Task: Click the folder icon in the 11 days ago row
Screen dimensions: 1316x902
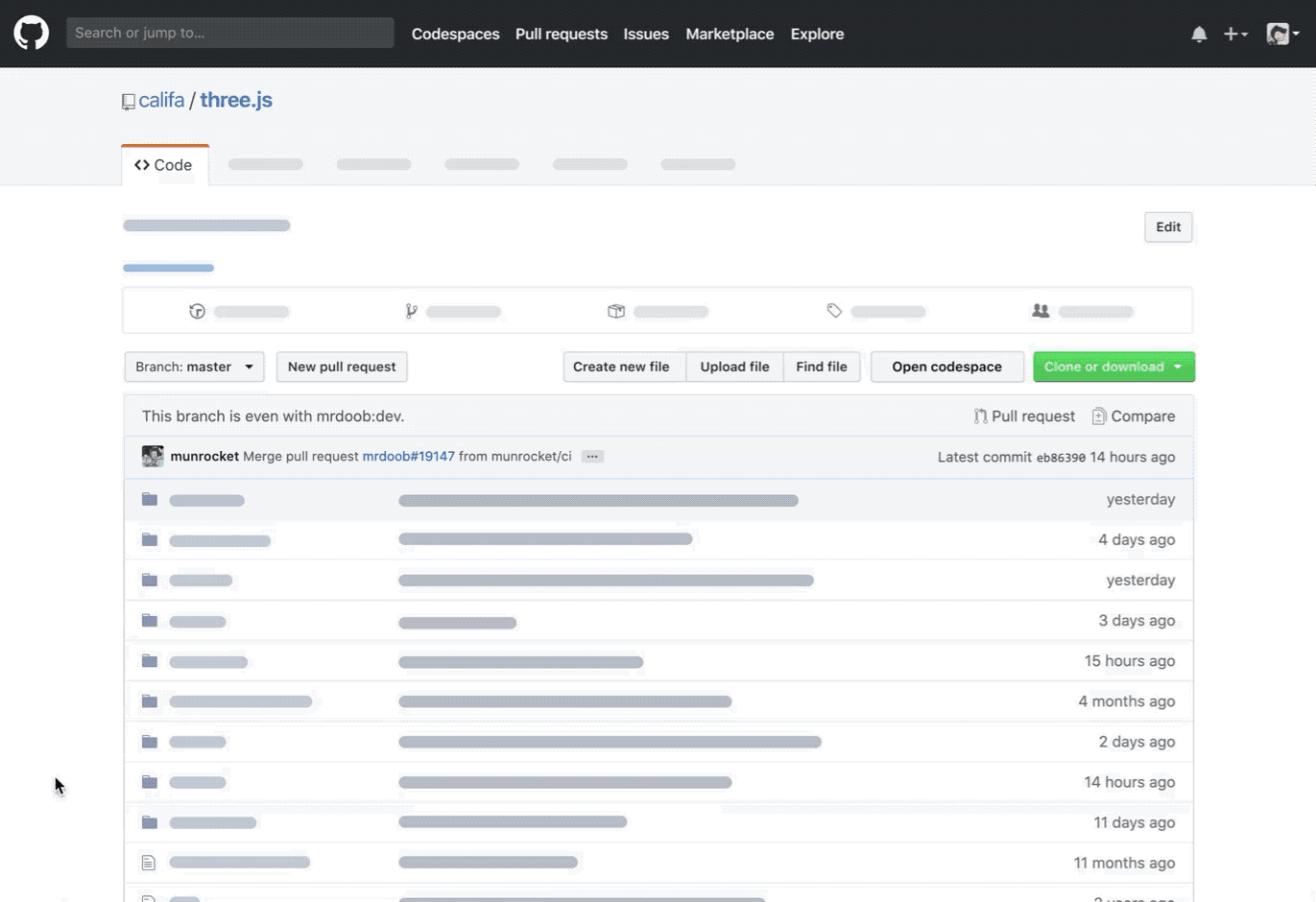Action: [150, 821]
